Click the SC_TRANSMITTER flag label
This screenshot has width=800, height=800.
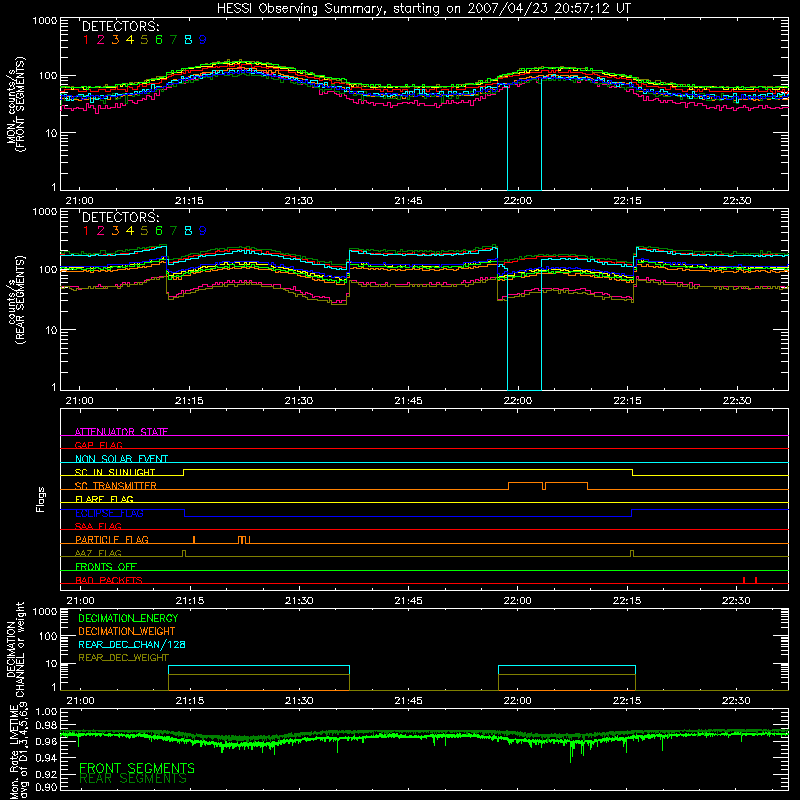point(116,485)
